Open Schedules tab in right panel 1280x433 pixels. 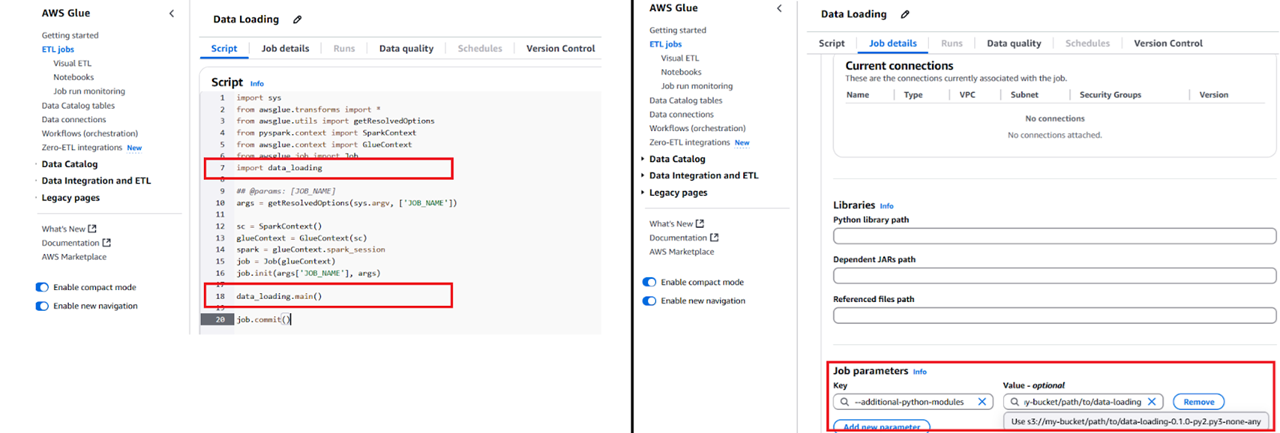click(1087, 43)
